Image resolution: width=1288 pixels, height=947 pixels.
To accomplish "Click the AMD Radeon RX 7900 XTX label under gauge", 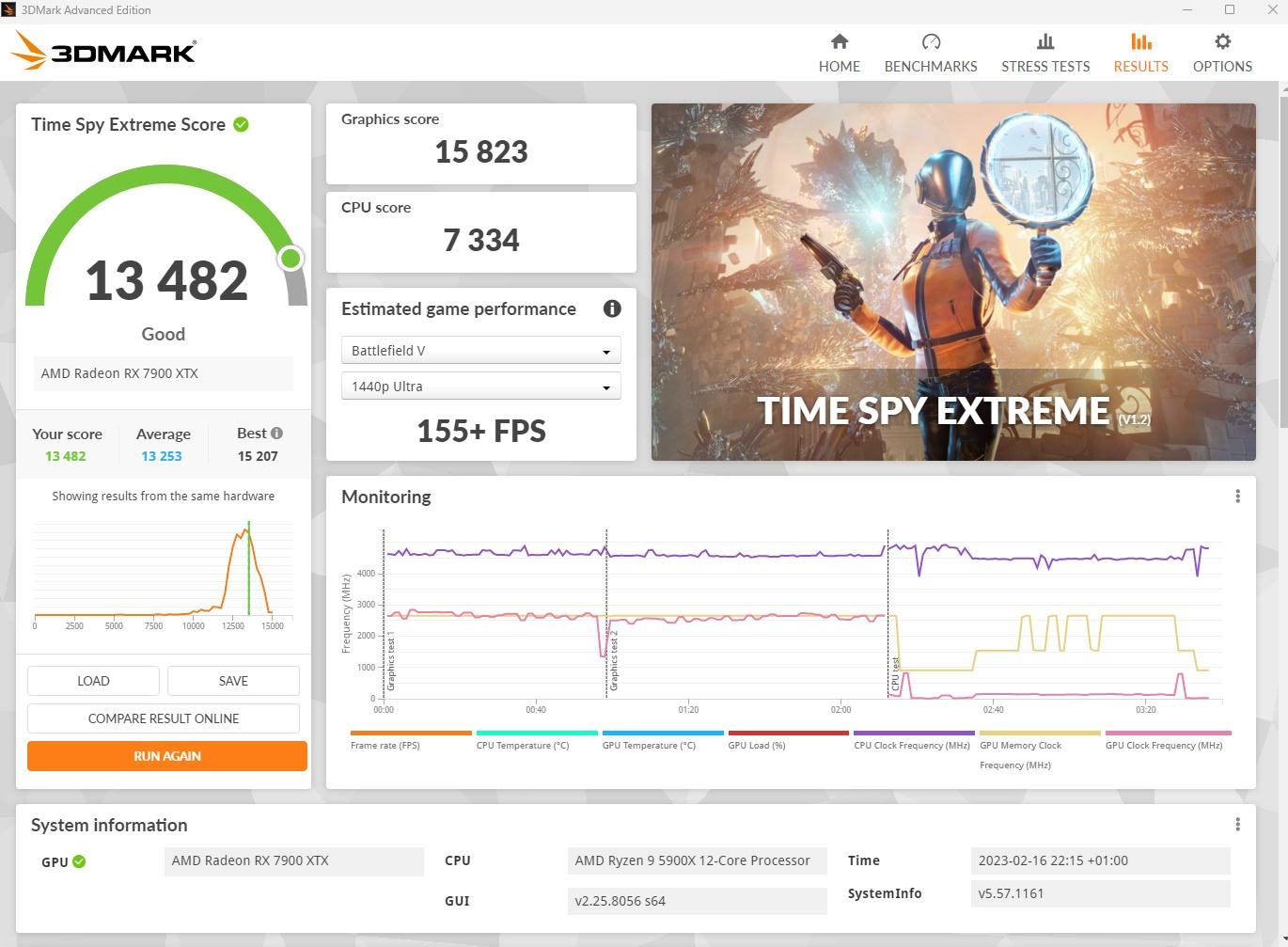I will (x=164, y=373).
